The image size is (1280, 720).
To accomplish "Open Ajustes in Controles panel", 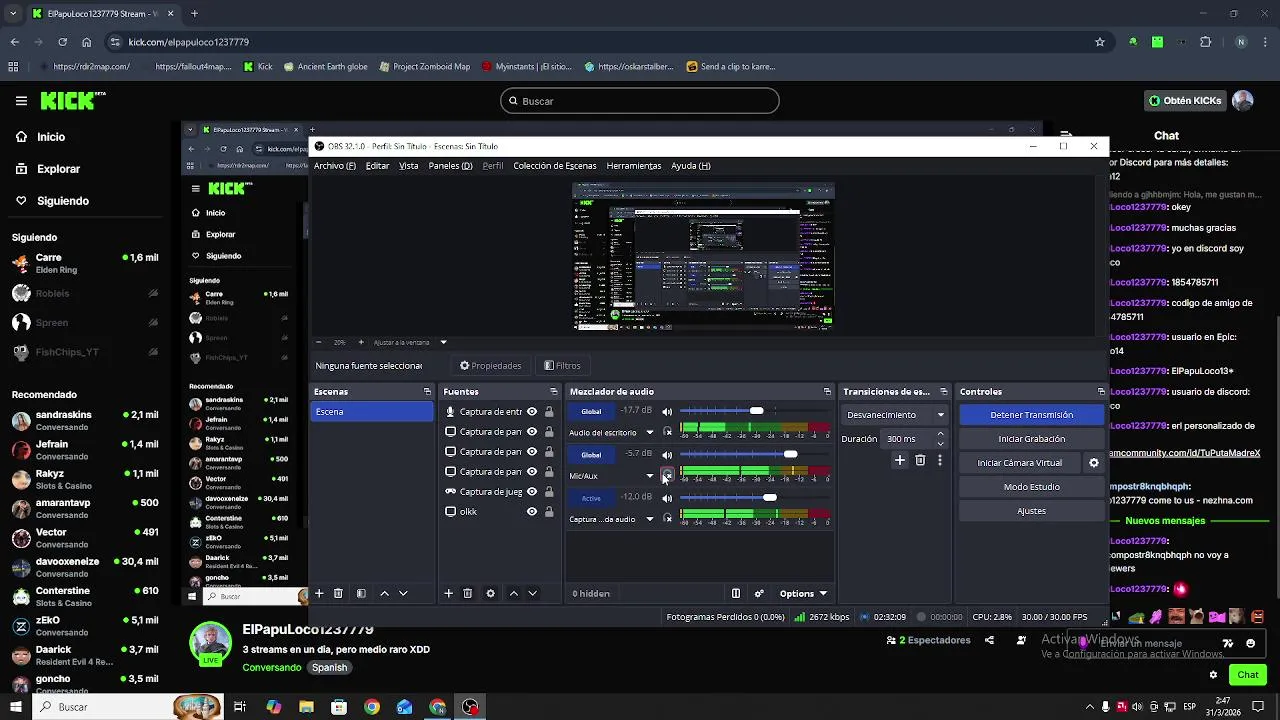I will click(x=1032, y=511).
